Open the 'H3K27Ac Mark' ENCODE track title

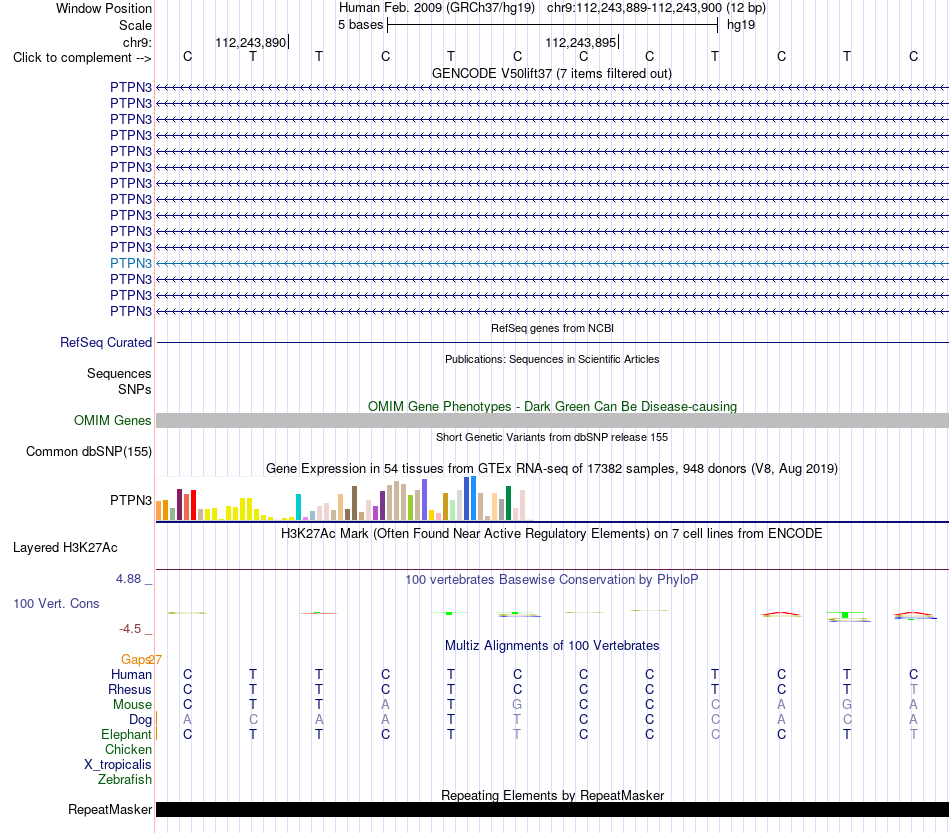(x=552, y=534)
